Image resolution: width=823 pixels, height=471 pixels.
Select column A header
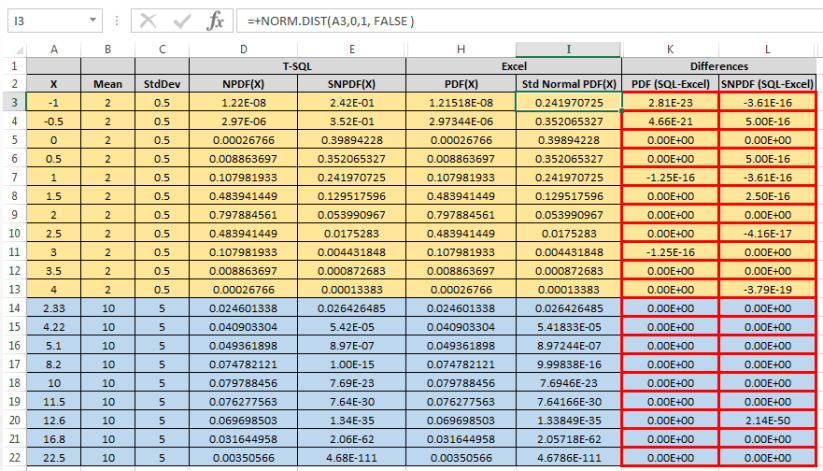point(54,49)
